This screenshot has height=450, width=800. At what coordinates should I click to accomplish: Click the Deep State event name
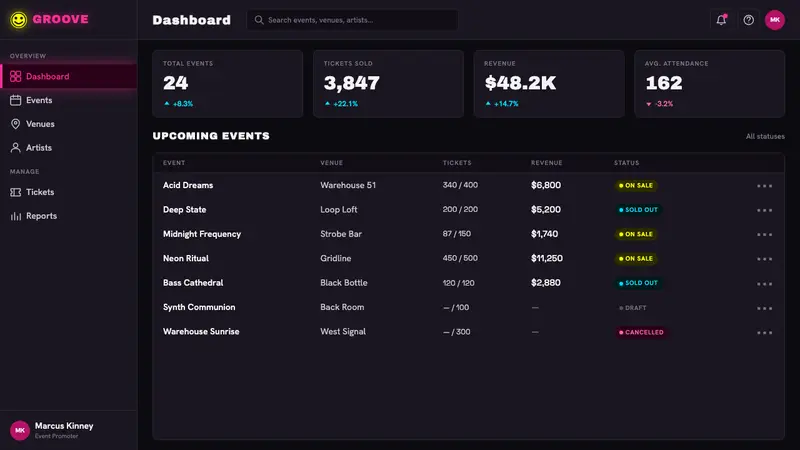[x=184, y=210]
